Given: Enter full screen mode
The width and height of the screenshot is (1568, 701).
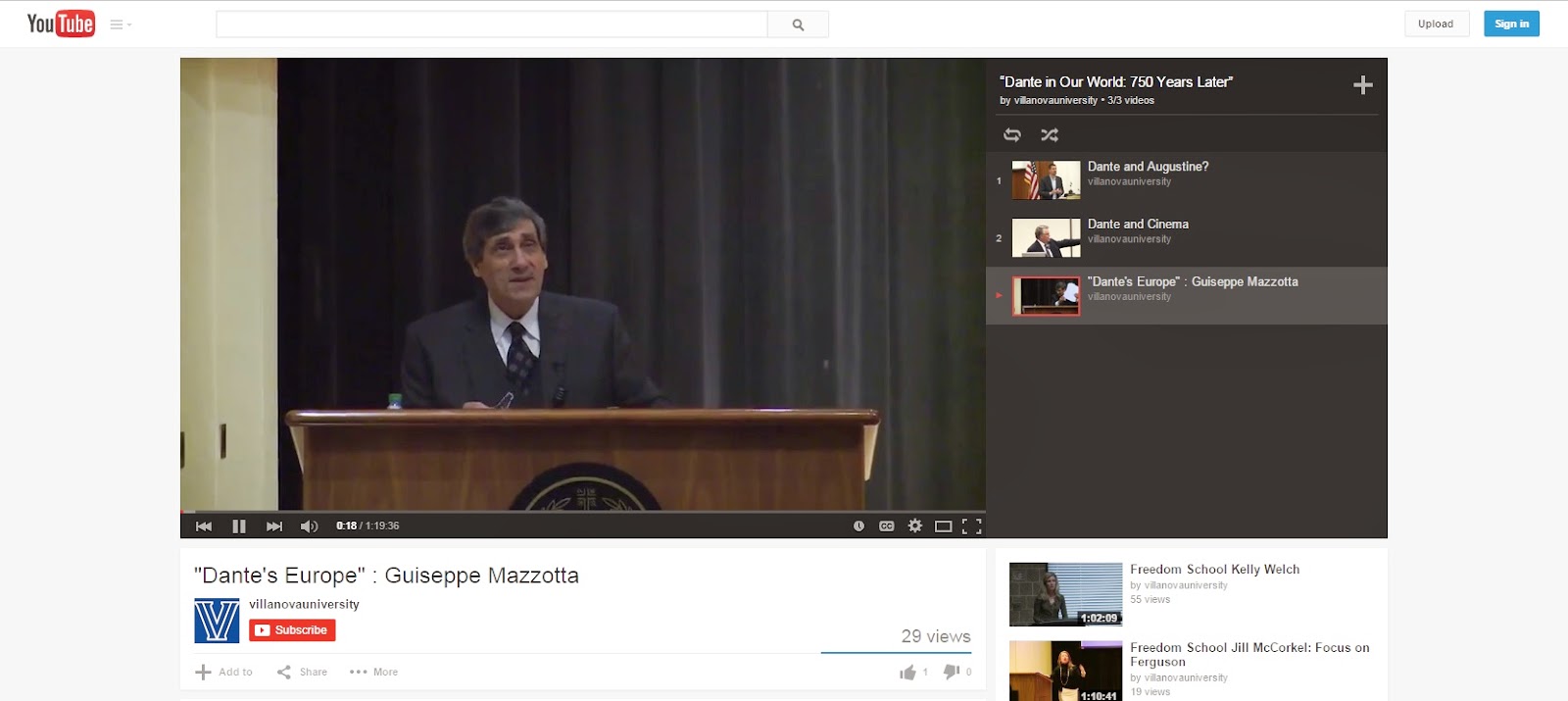Looking at the screenshot, I should click(x=971, y=526).
